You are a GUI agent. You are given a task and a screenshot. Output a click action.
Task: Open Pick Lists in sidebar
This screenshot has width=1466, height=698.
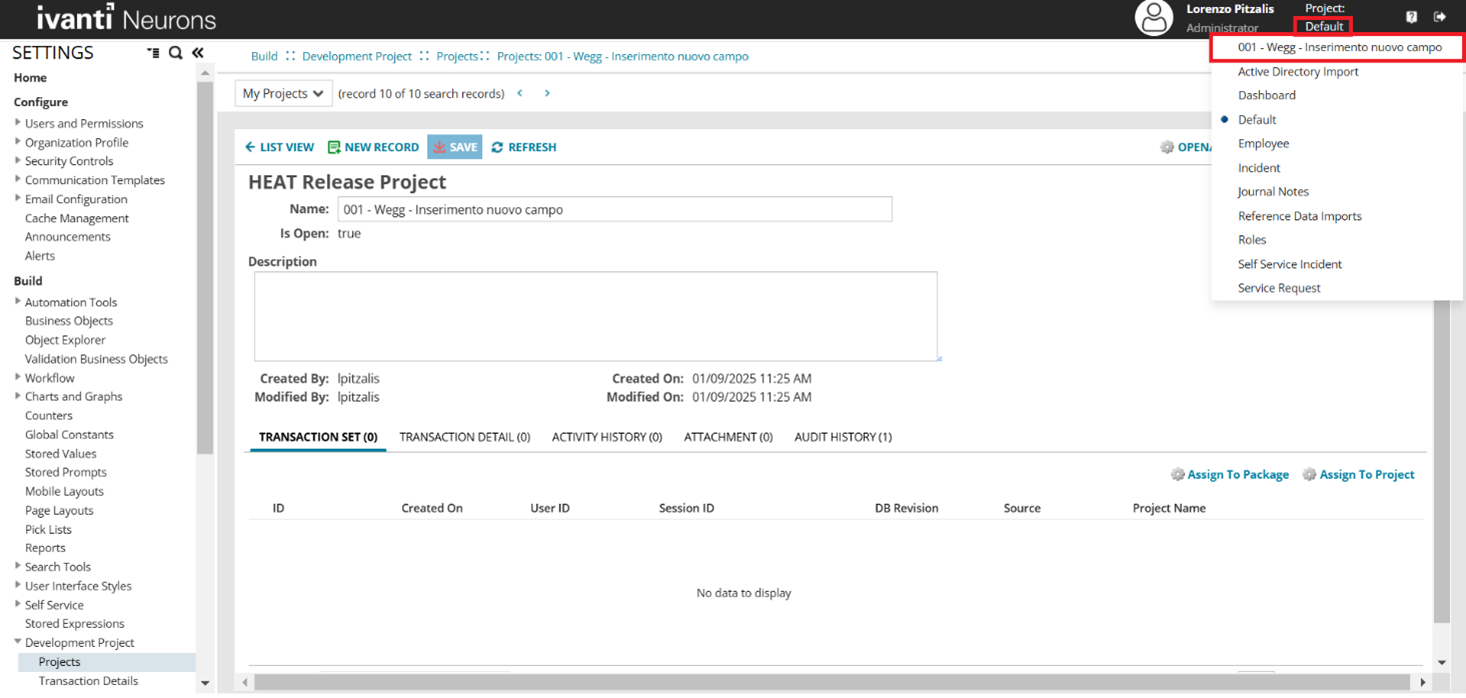[48, 530]
